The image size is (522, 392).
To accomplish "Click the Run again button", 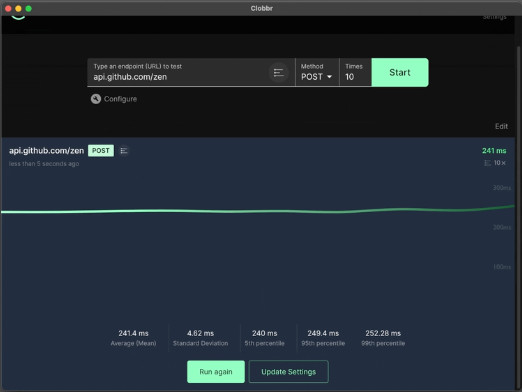I will (216, 372).
